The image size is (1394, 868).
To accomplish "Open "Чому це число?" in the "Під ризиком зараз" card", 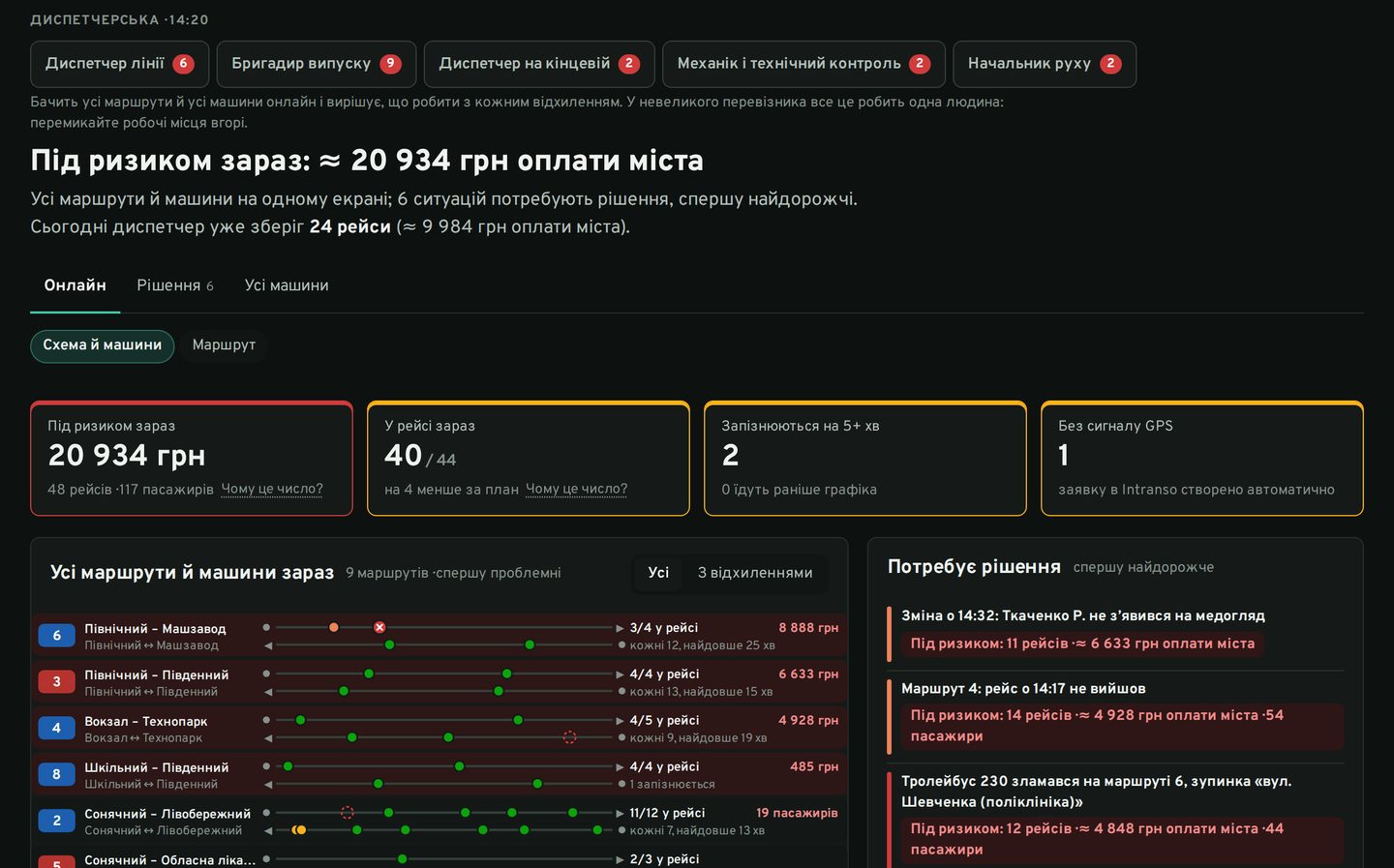I will tap(272, 490).
